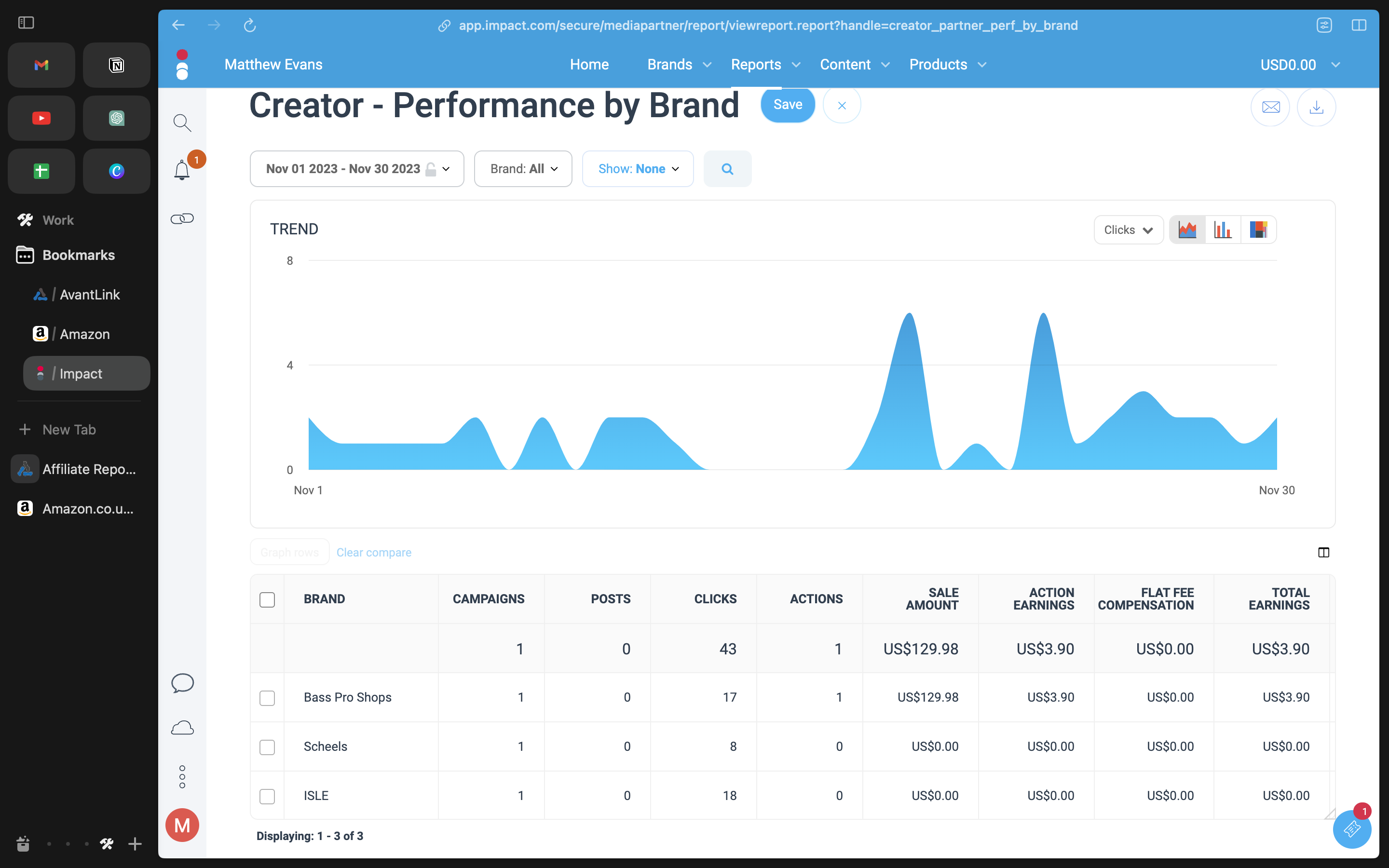Open the Brand: All filter
Image resolution: width=1389 pixels, height=868 pixels.
(x=523, y=169)
